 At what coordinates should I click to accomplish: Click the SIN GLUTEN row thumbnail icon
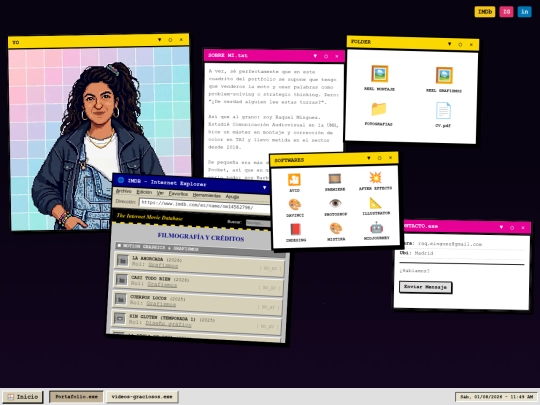[120, 318]
